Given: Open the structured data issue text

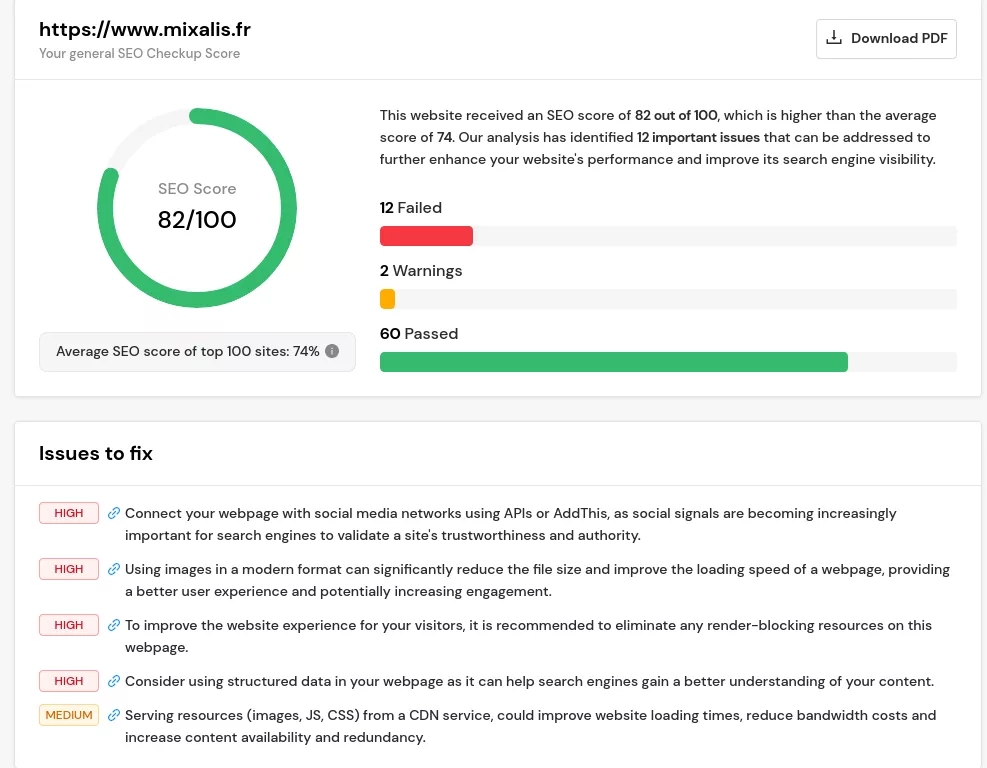Looking at the screenshot, I should click(529, 681).
